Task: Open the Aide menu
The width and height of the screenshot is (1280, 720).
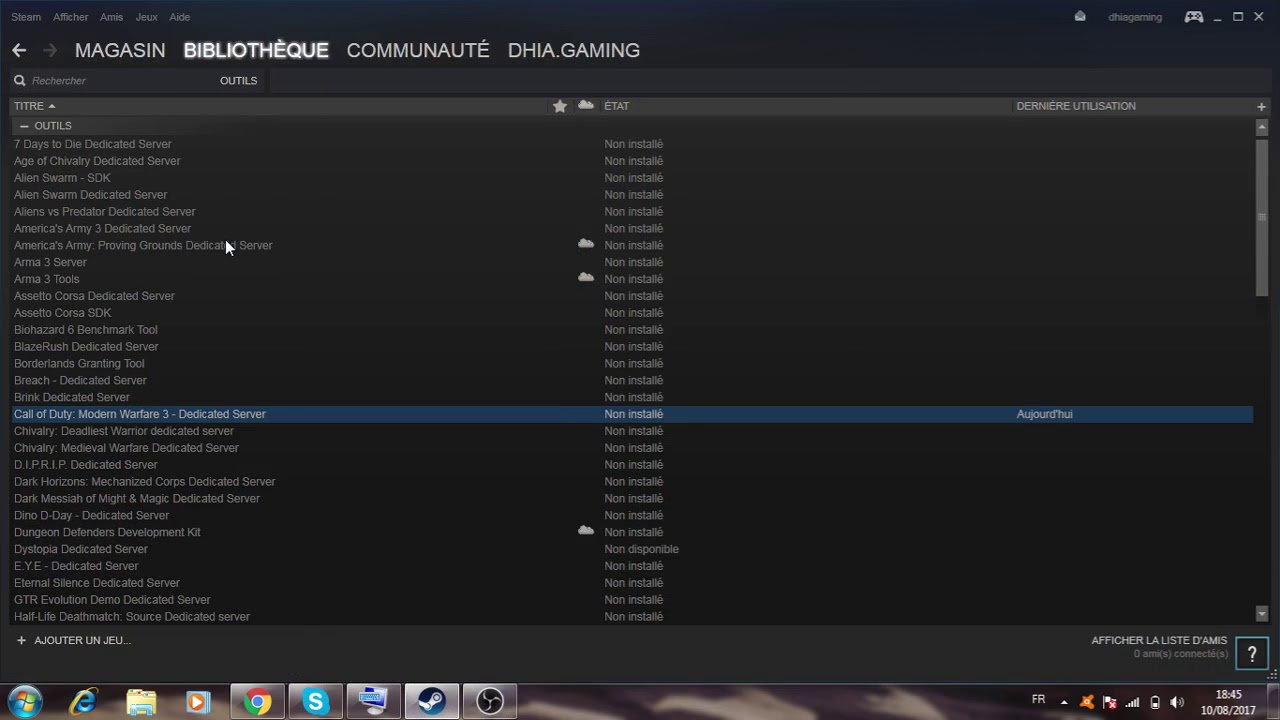Action: coord(180,17)
